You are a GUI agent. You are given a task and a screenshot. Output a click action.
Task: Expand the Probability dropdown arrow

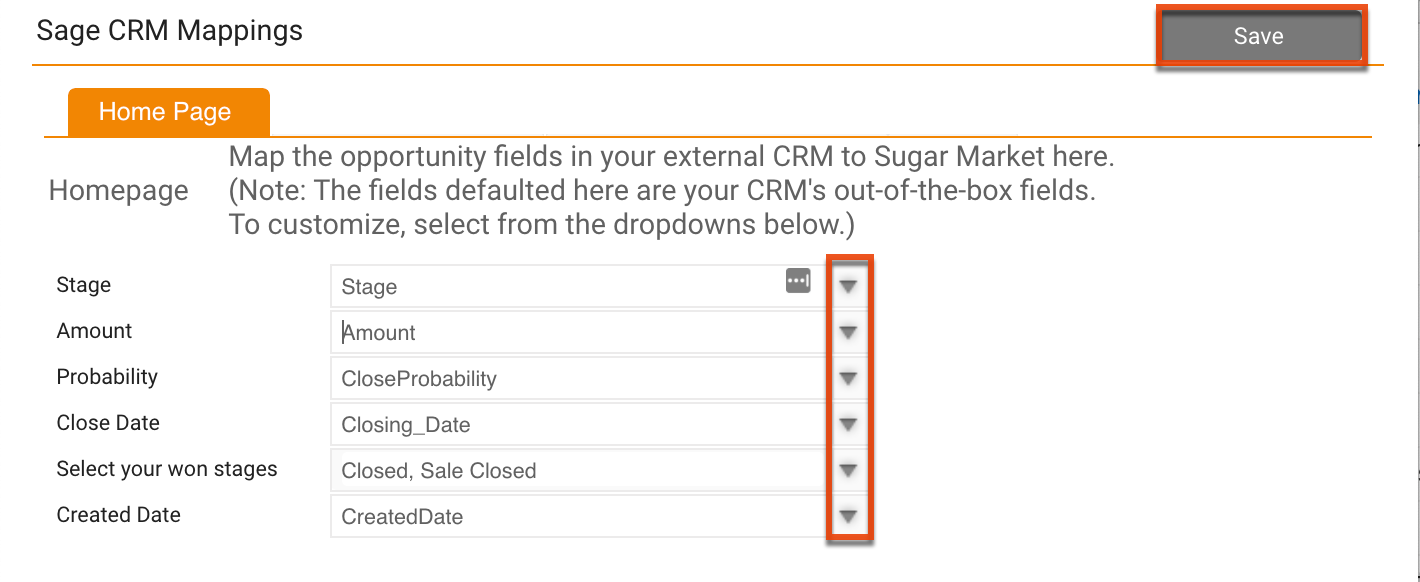849,378
